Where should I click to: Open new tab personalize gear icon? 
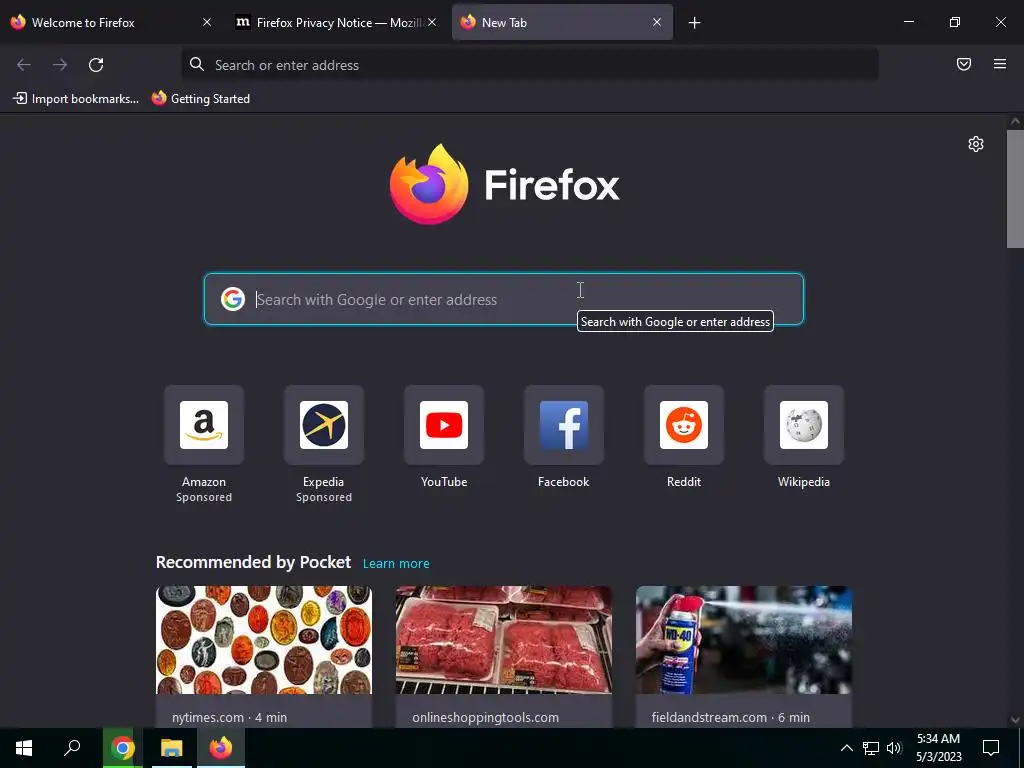point(976,144)
